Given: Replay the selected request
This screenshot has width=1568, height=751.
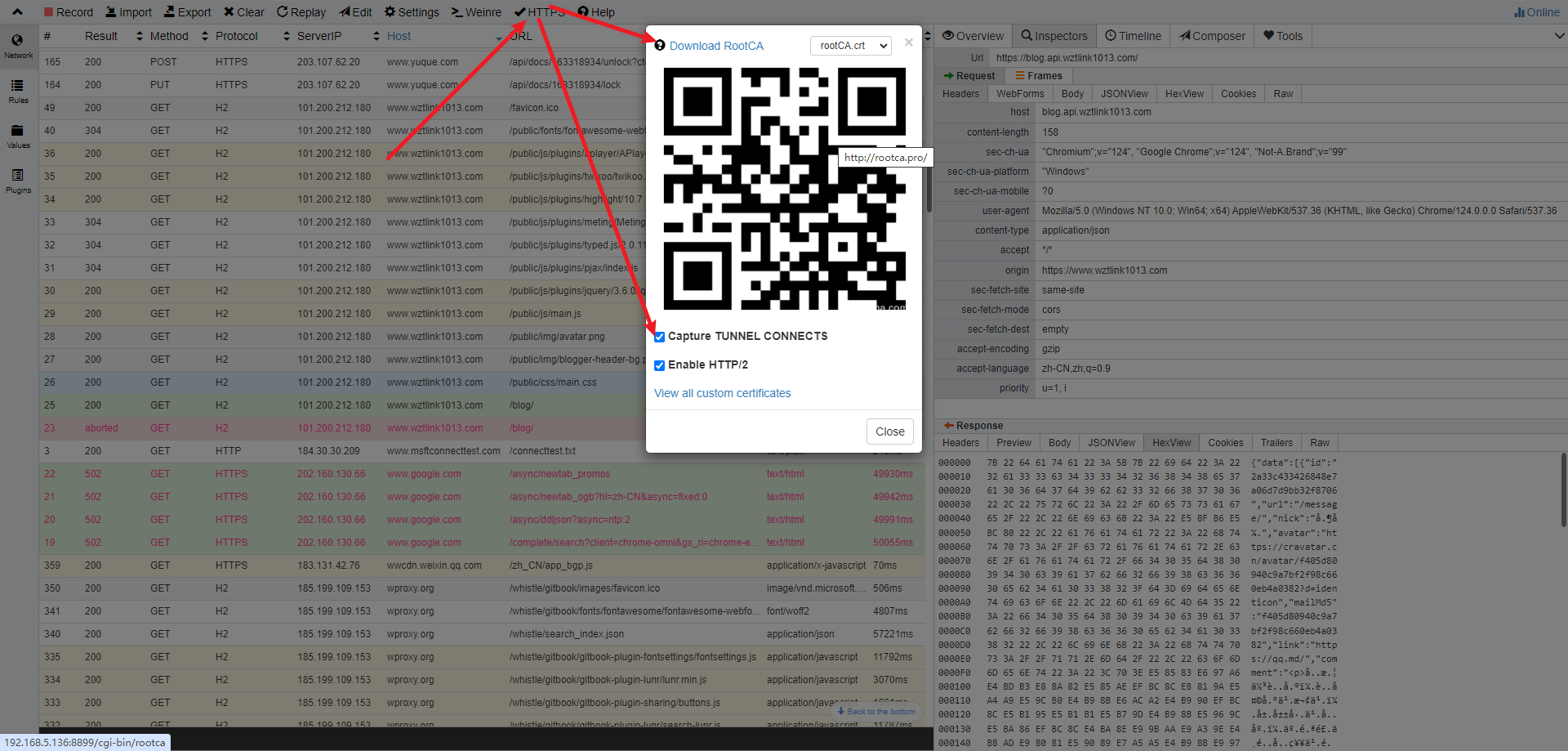Looking at the screenshot, I should tap(301, 12).
